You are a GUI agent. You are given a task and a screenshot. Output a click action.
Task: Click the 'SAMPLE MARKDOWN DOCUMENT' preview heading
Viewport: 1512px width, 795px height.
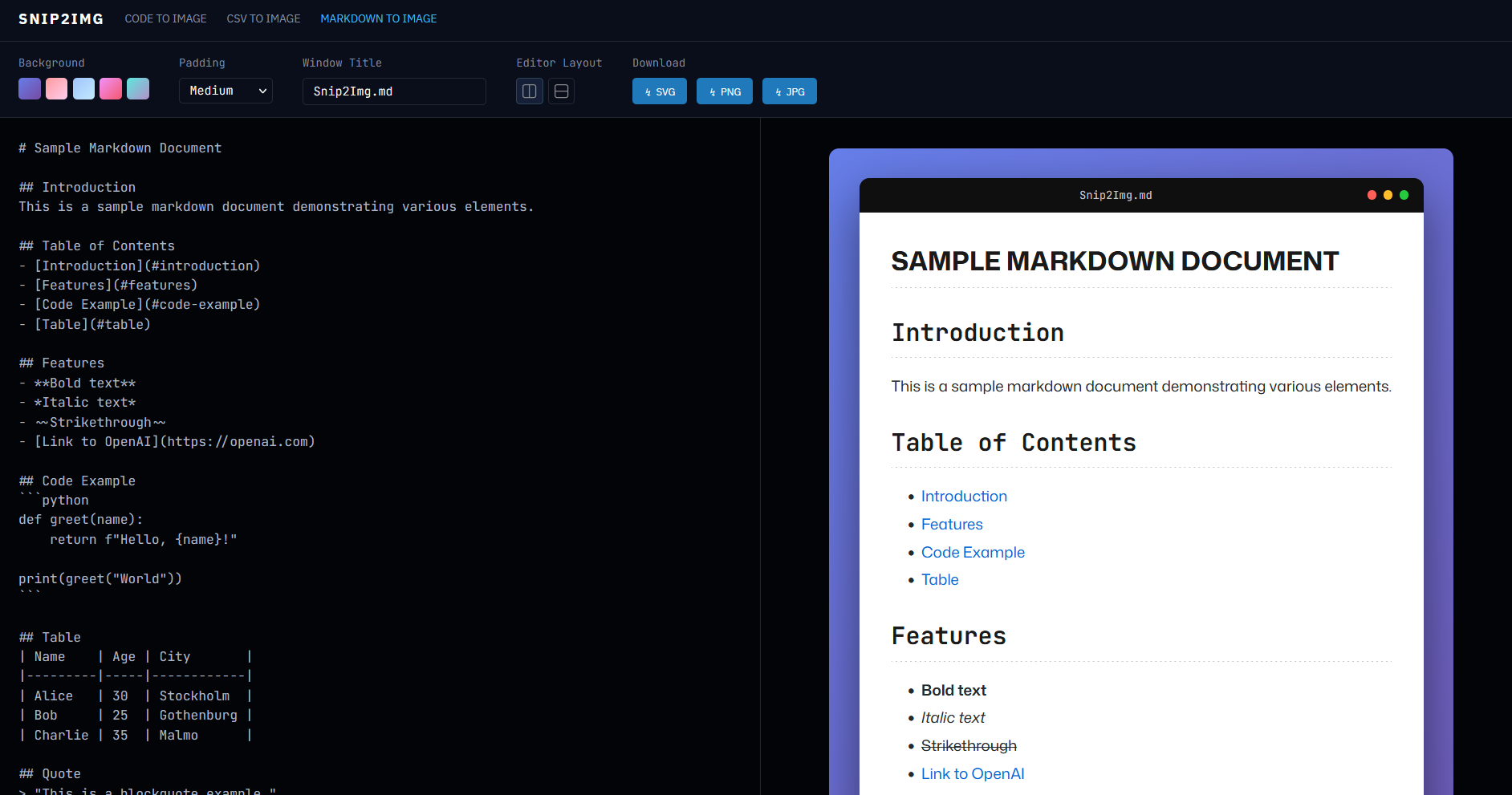1115,262
